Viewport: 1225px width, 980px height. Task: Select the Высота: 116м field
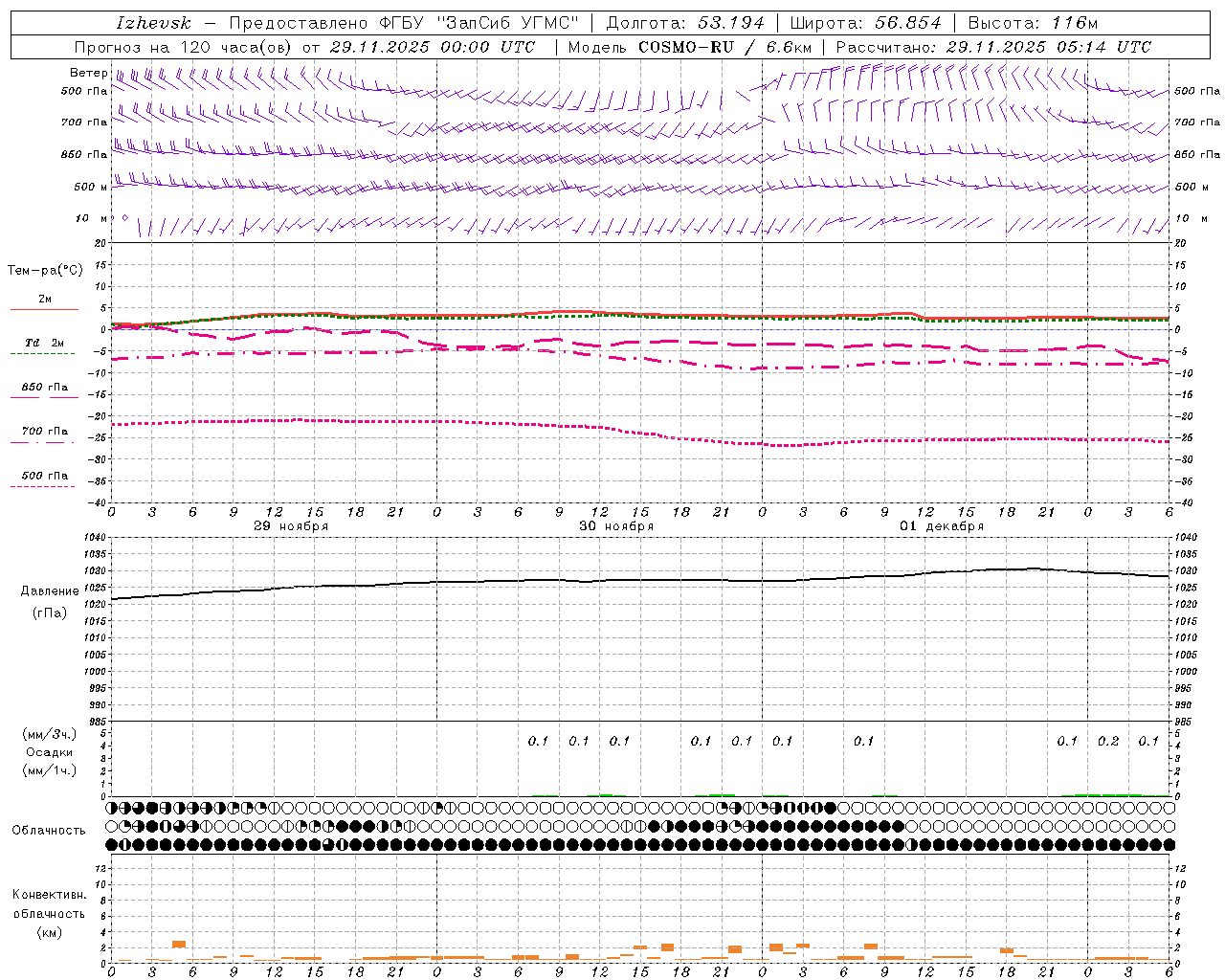tap(1033, 23)
